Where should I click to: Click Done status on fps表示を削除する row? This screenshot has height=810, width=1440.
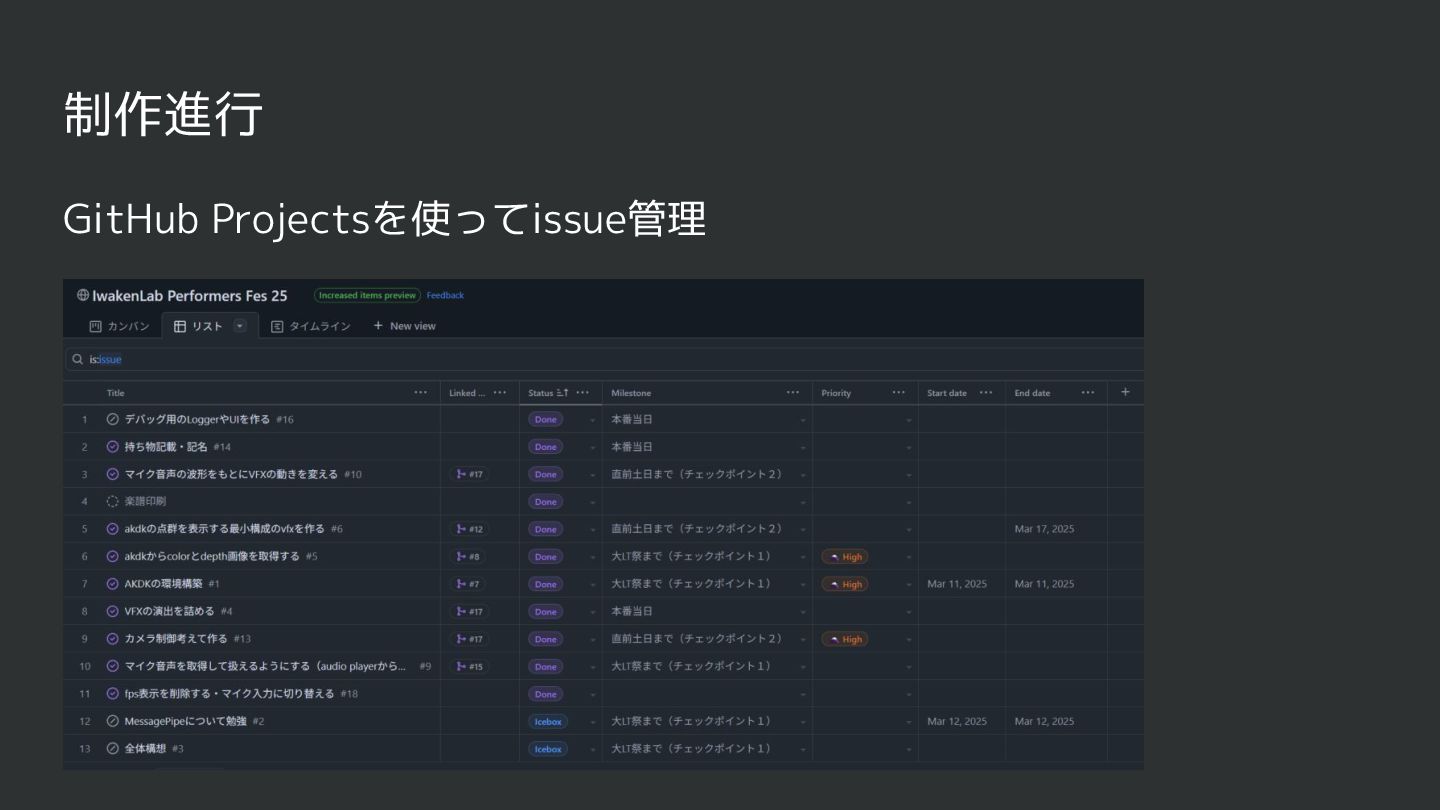point(545,694)
